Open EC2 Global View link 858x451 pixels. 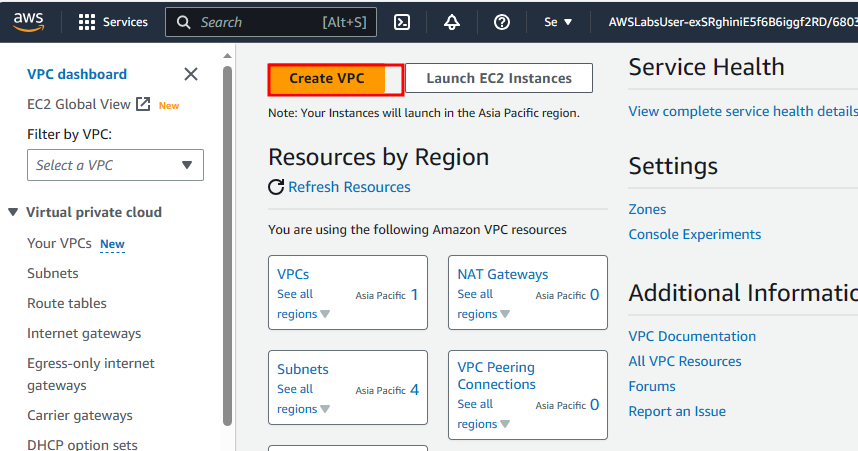point(79,104)
